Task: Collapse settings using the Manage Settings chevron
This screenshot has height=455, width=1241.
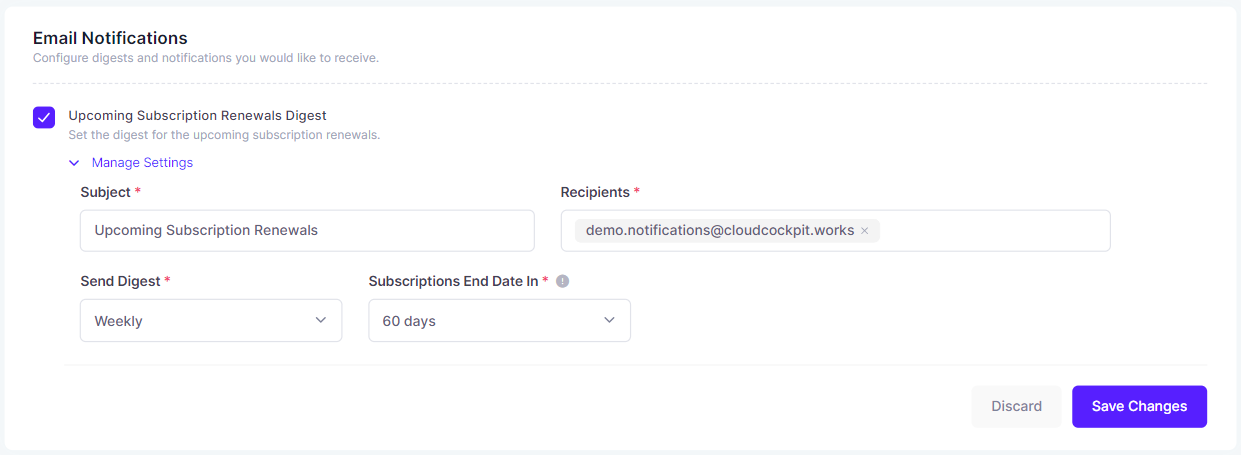Action: pos(74,163)
